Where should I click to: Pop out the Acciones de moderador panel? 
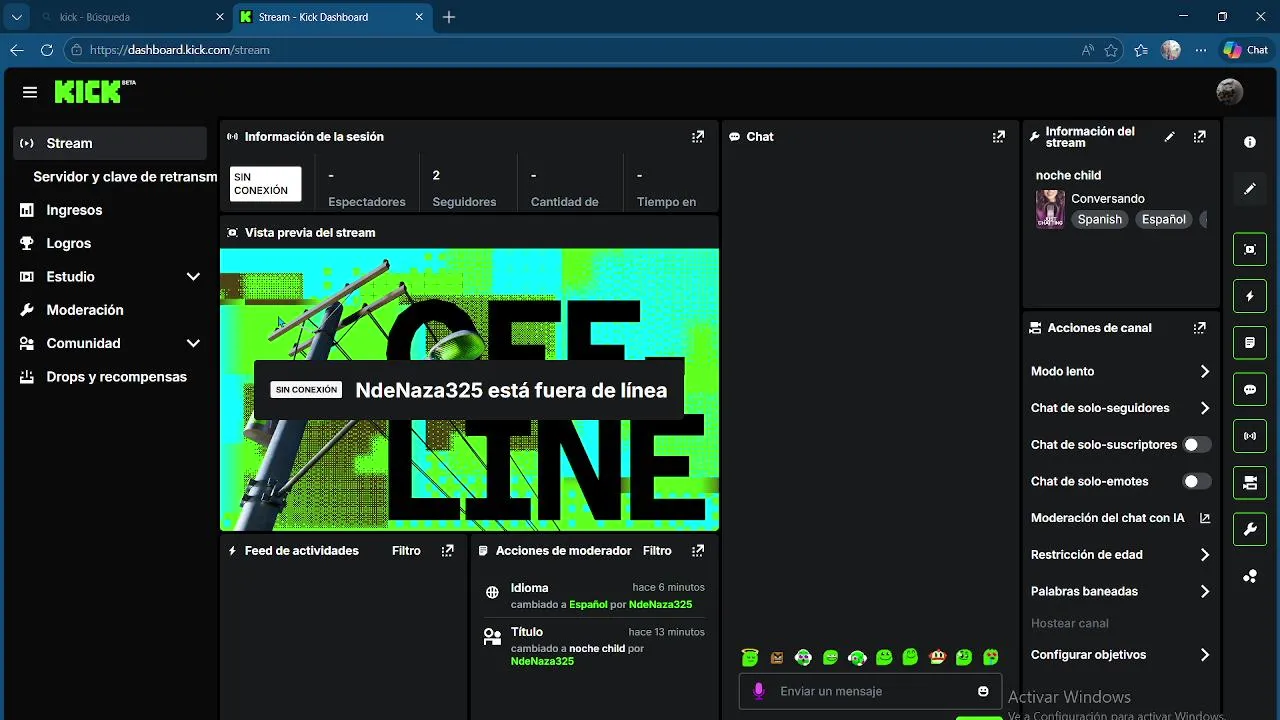tap(698, 551)
